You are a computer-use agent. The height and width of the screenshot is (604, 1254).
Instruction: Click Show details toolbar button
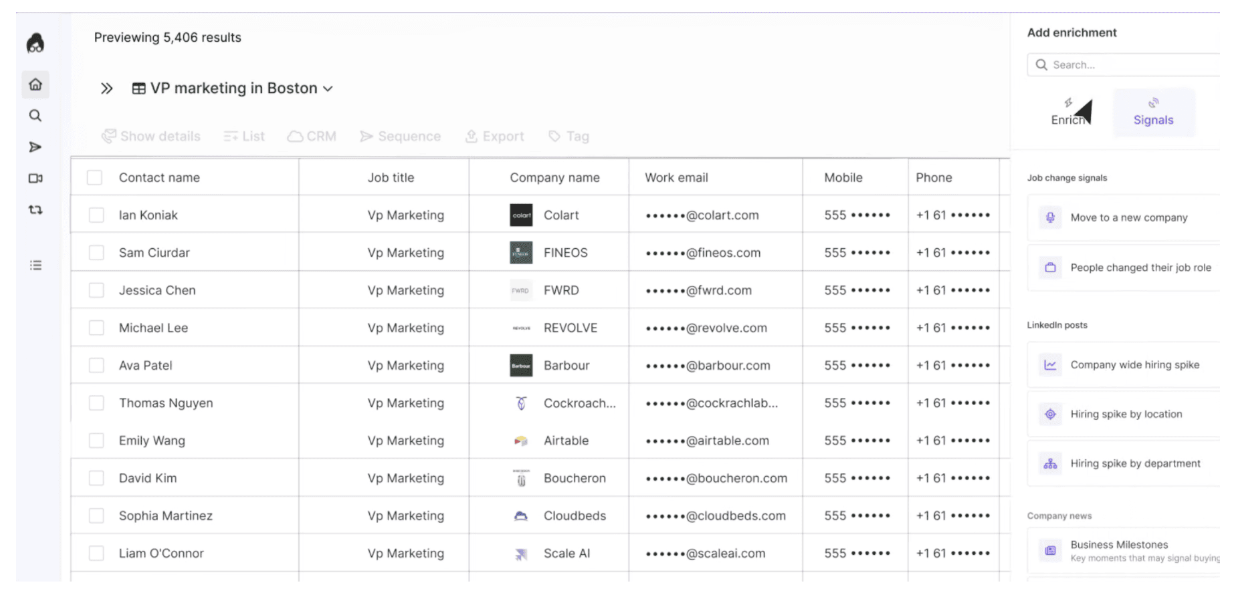coord(151,136)
